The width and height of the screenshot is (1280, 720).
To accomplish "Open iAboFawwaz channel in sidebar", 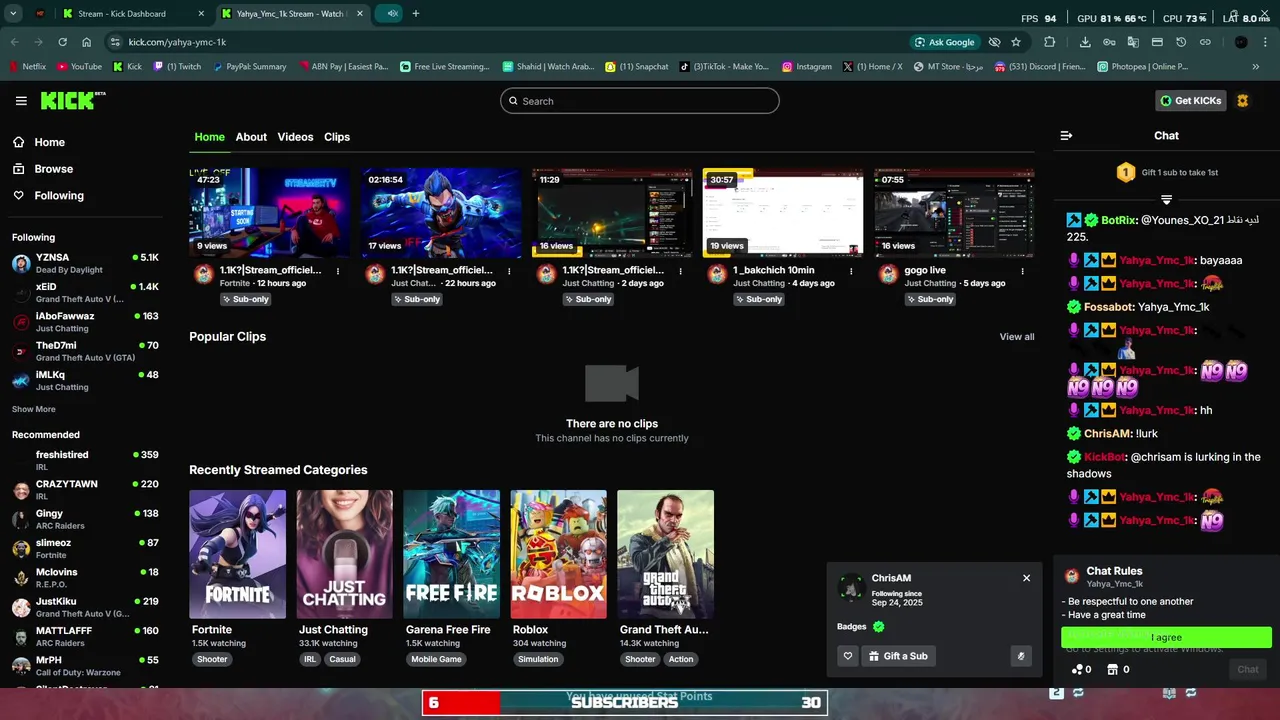I will (85, 322).
